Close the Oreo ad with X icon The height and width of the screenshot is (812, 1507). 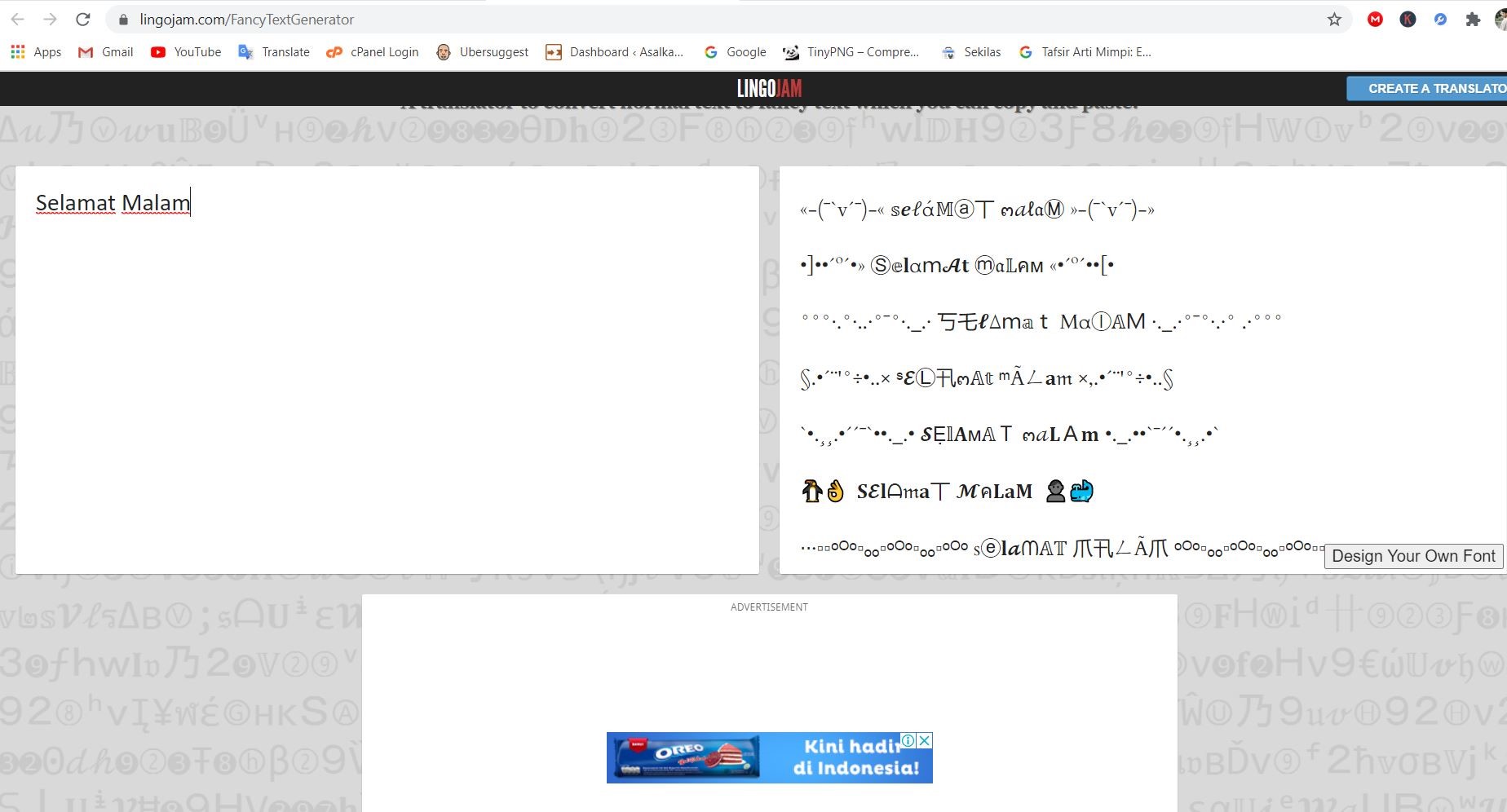924,740
